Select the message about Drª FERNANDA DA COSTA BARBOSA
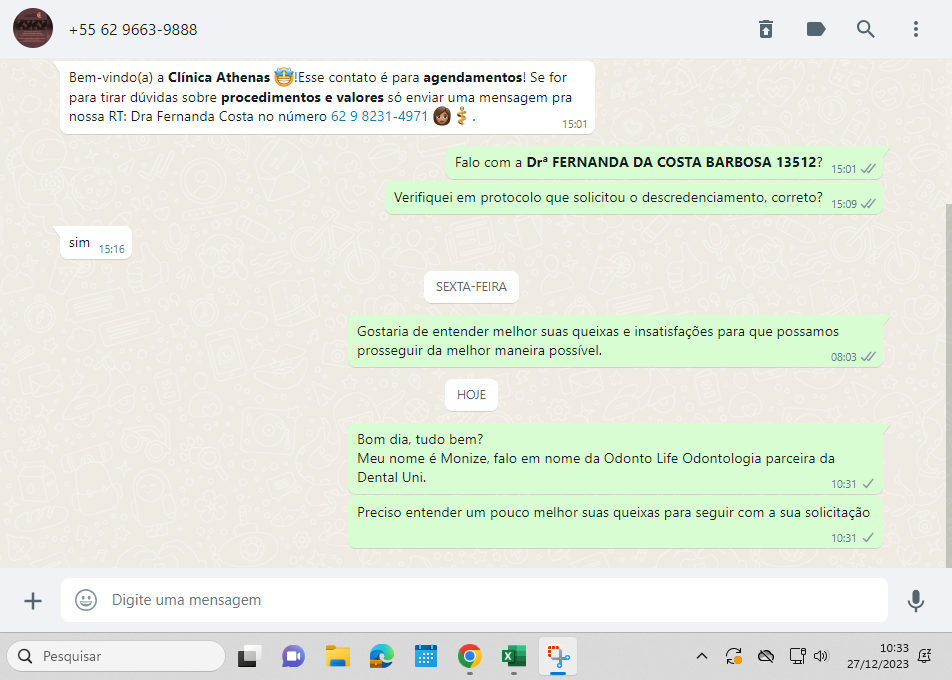 [664, 163]
